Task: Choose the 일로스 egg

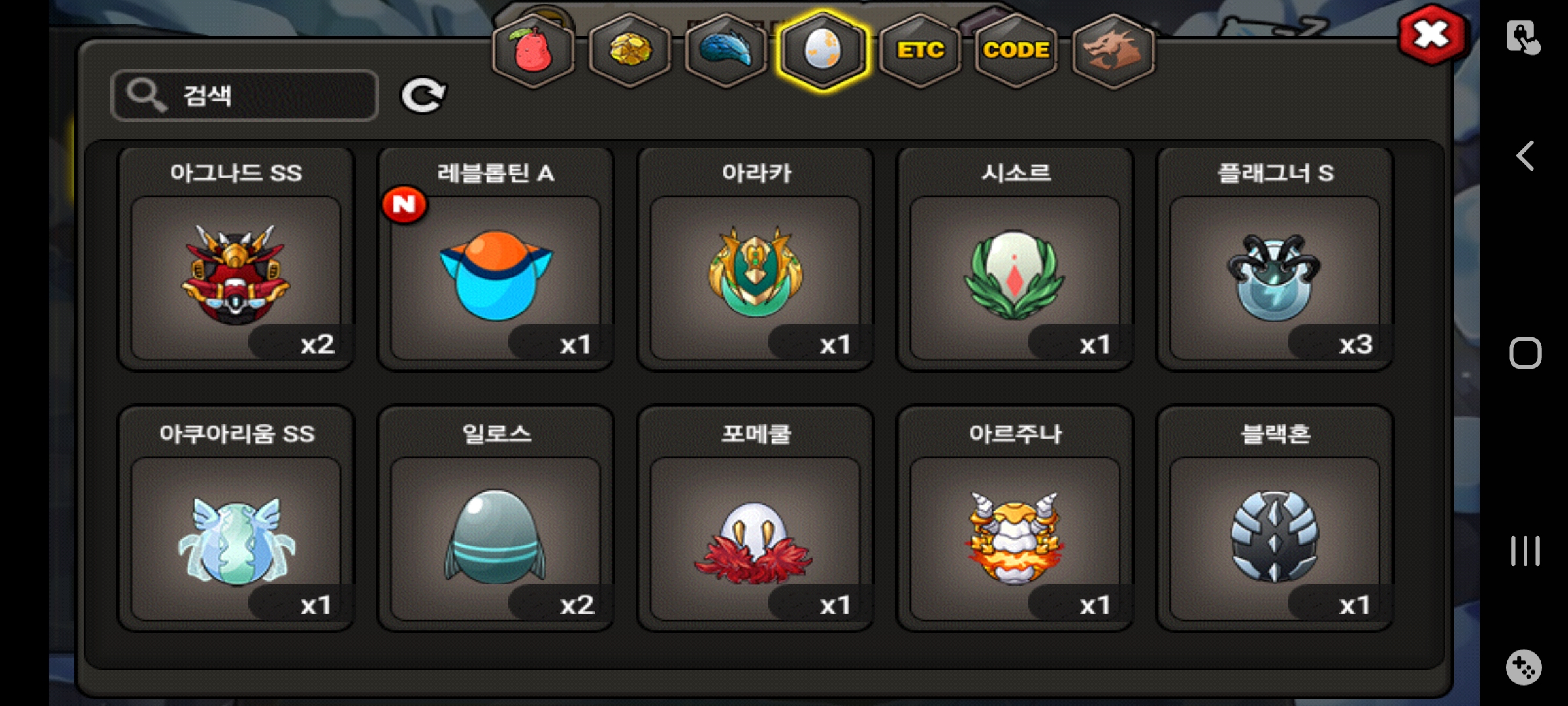Action: point(496,518)
